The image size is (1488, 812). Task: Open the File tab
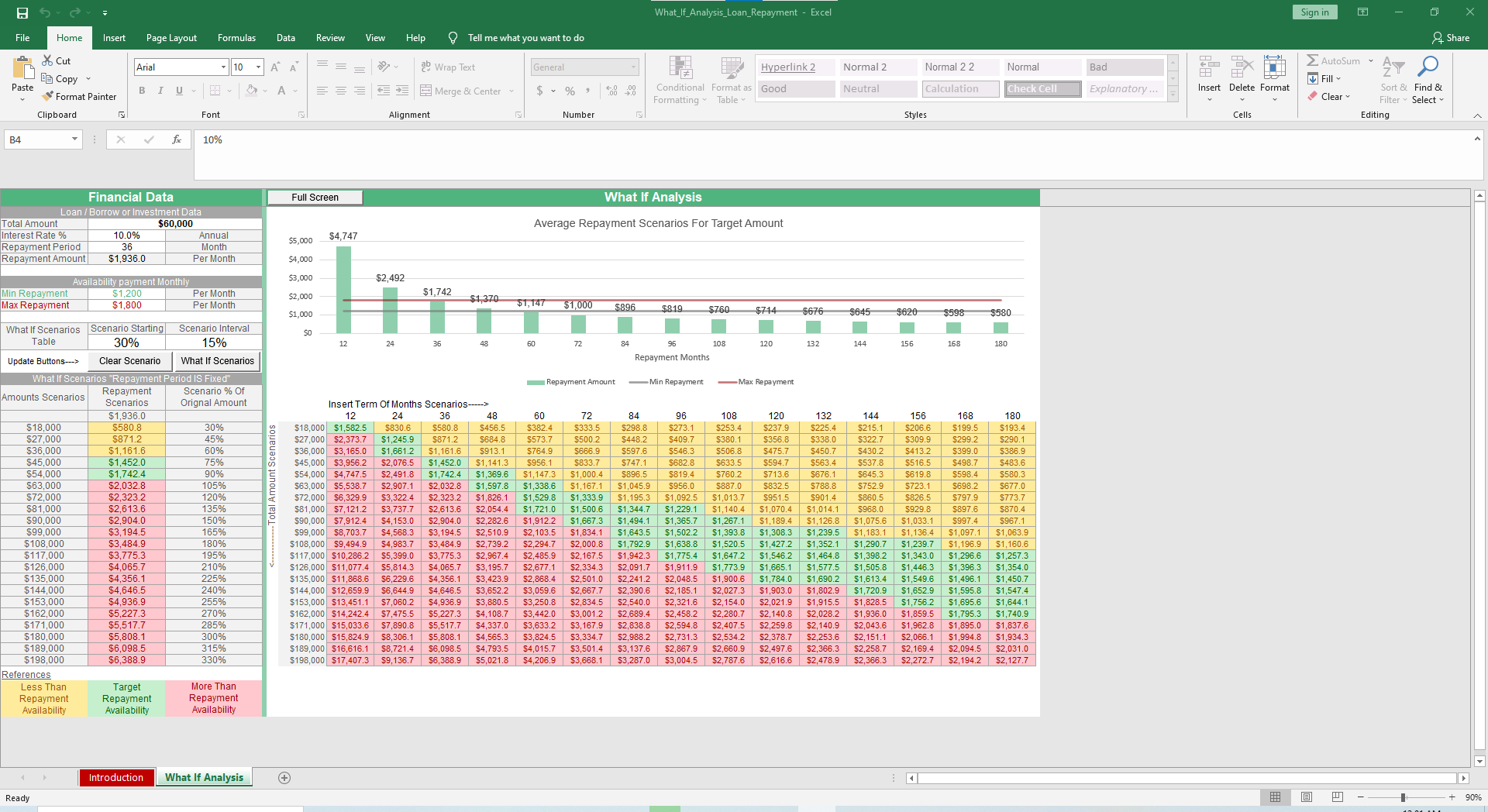22,37
